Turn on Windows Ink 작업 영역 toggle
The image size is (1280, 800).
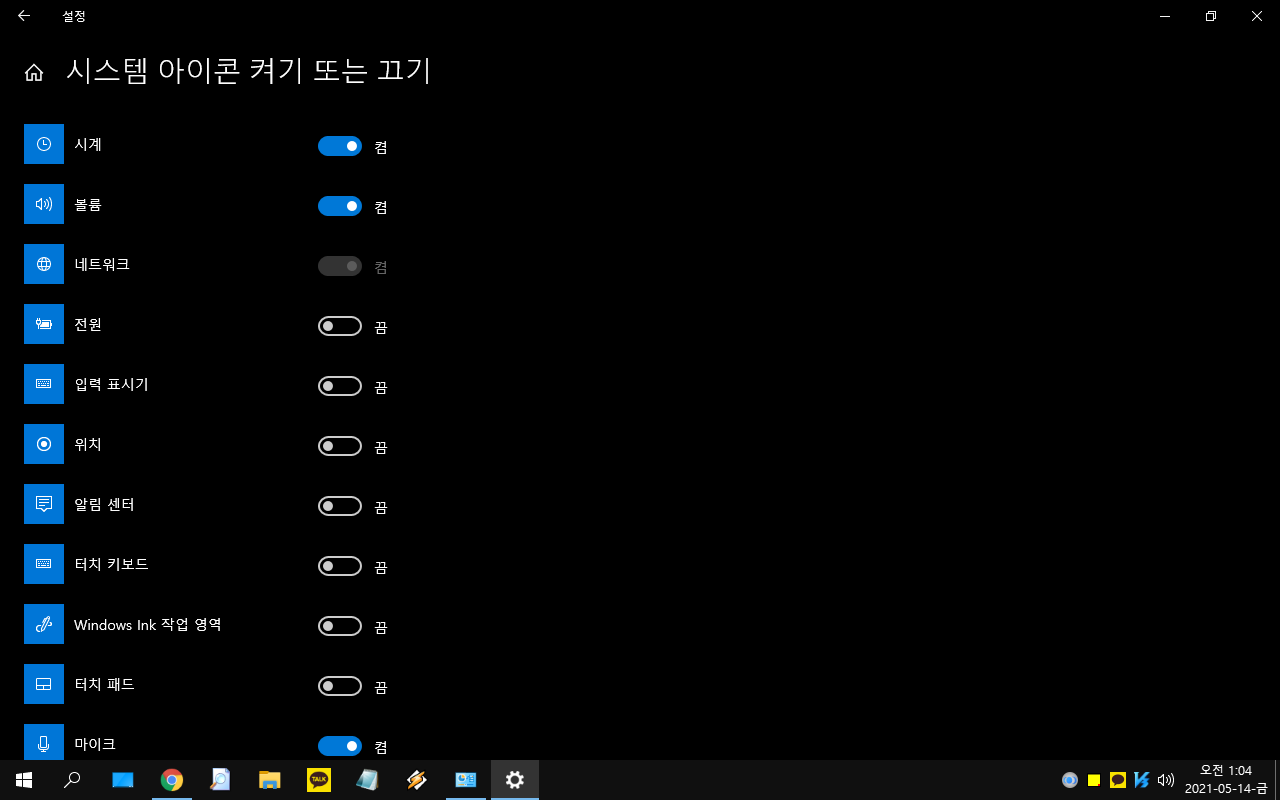pos(340,626)
